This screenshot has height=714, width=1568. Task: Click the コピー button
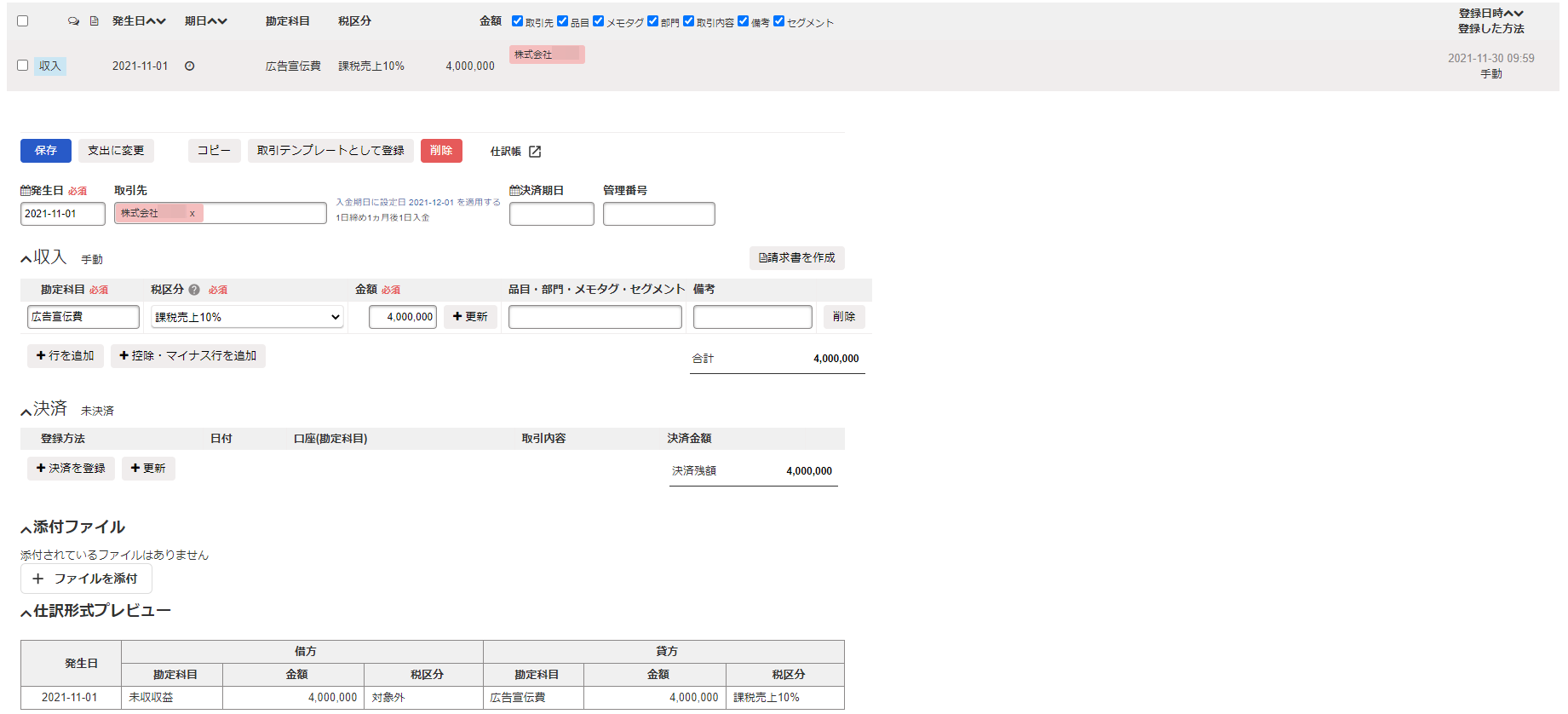(214, 151)
